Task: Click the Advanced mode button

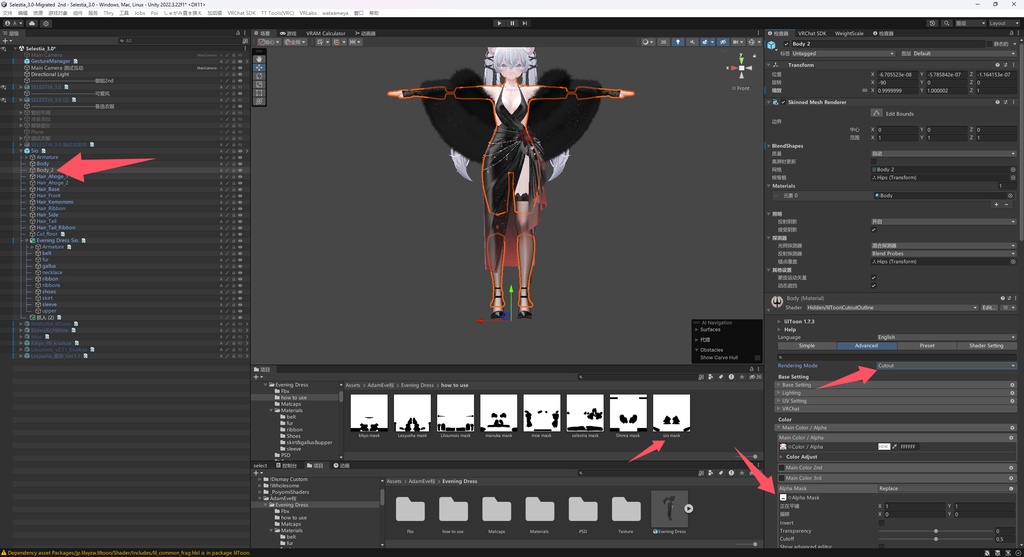Action: [867, 345]
